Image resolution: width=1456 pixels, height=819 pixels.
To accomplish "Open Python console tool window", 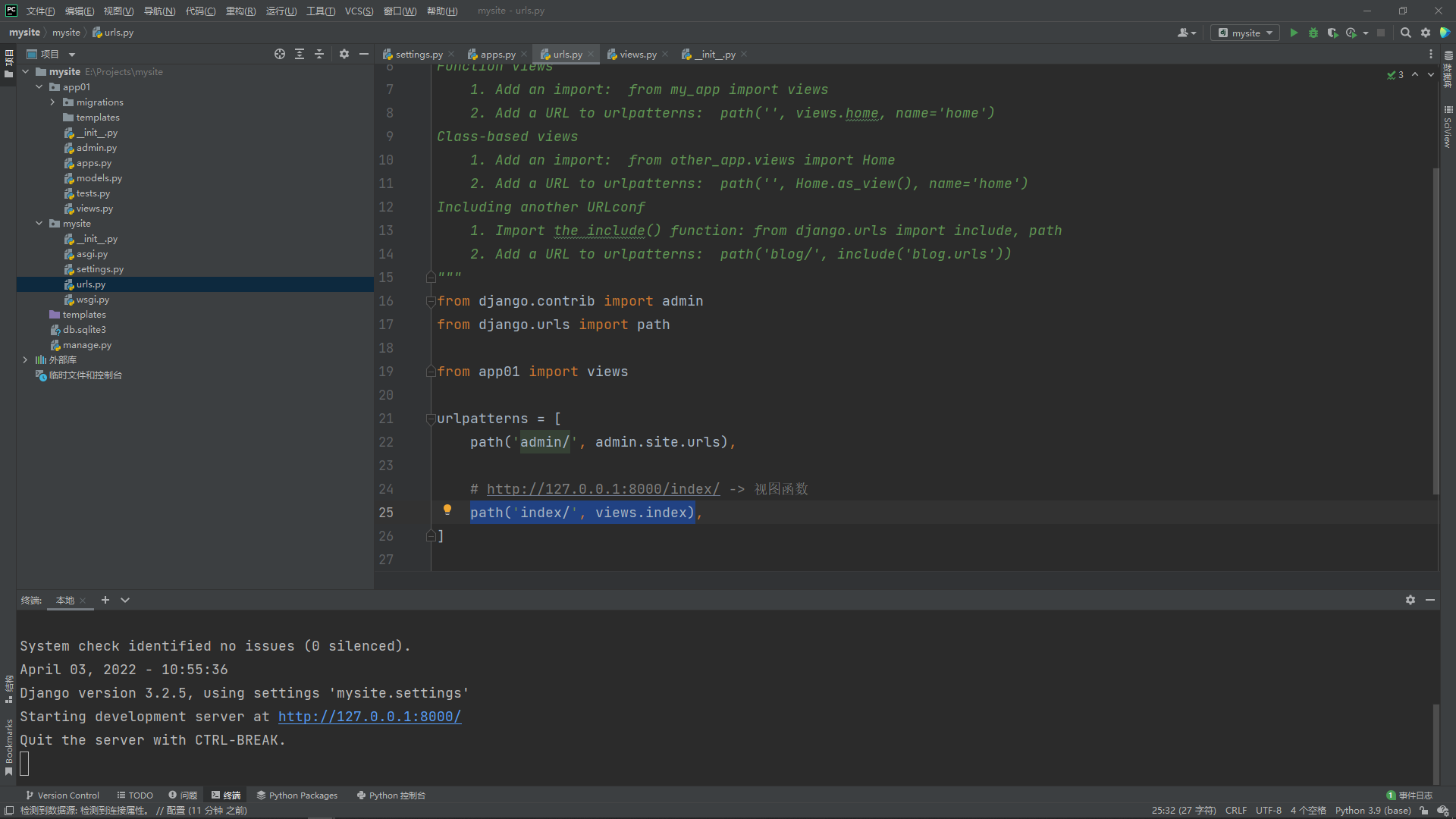I will point(391,795).
